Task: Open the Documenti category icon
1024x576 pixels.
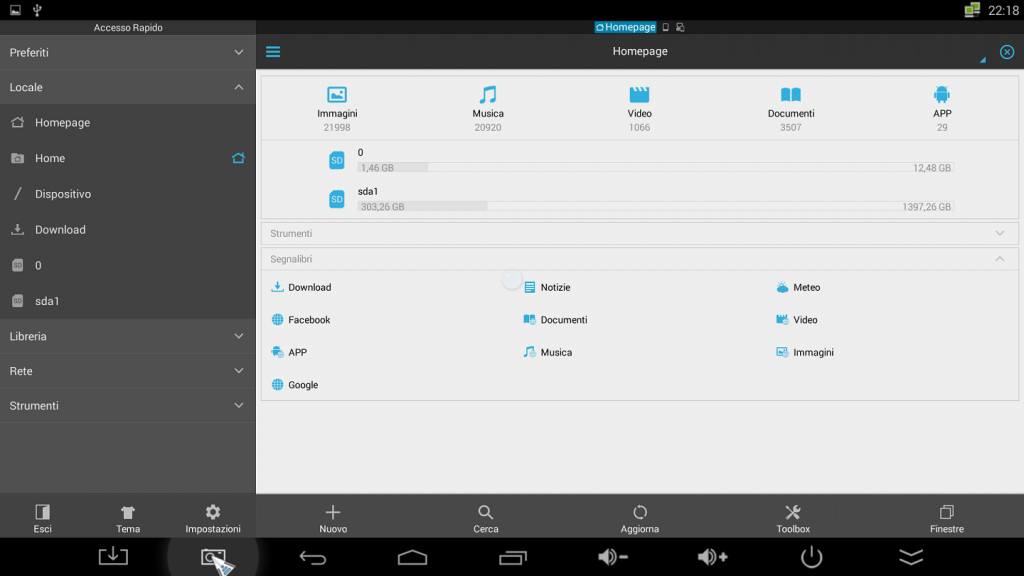Action: click(790, 95)
